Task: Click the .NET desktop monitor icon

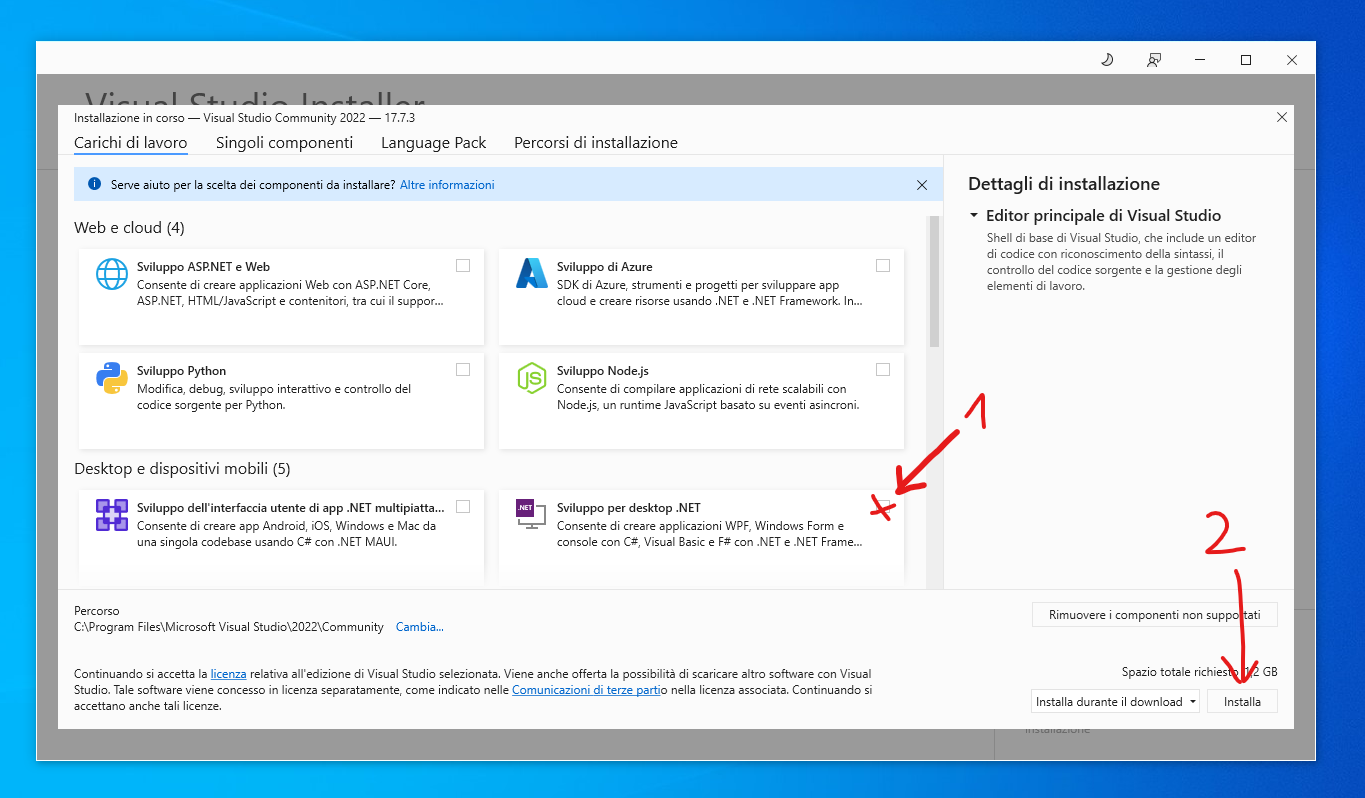Action: pos(530,514)
